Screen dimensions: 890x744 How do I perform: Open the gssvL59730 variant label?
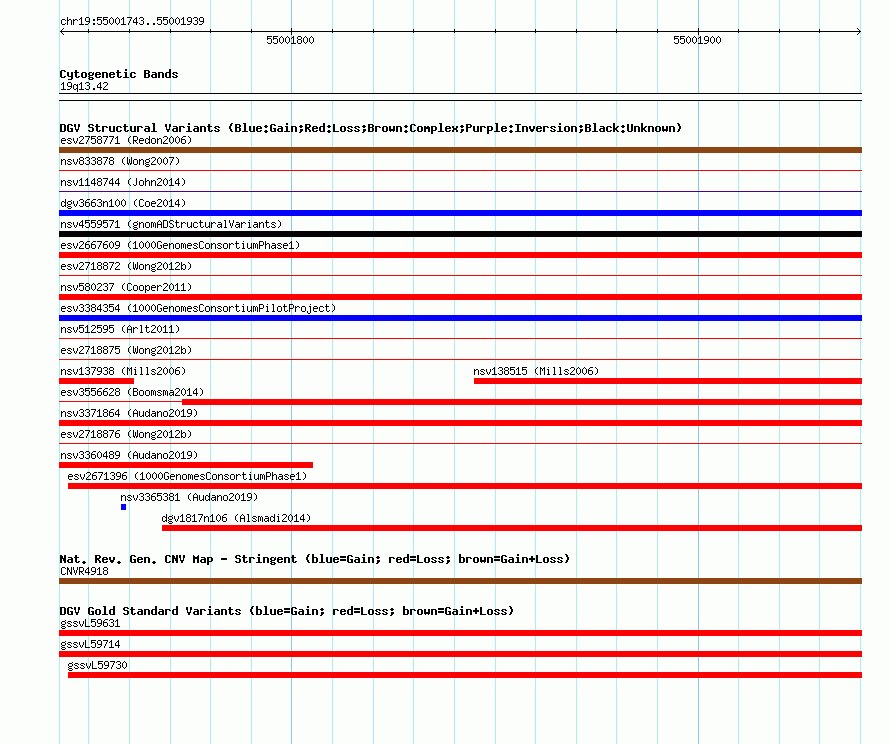point(98,665)
